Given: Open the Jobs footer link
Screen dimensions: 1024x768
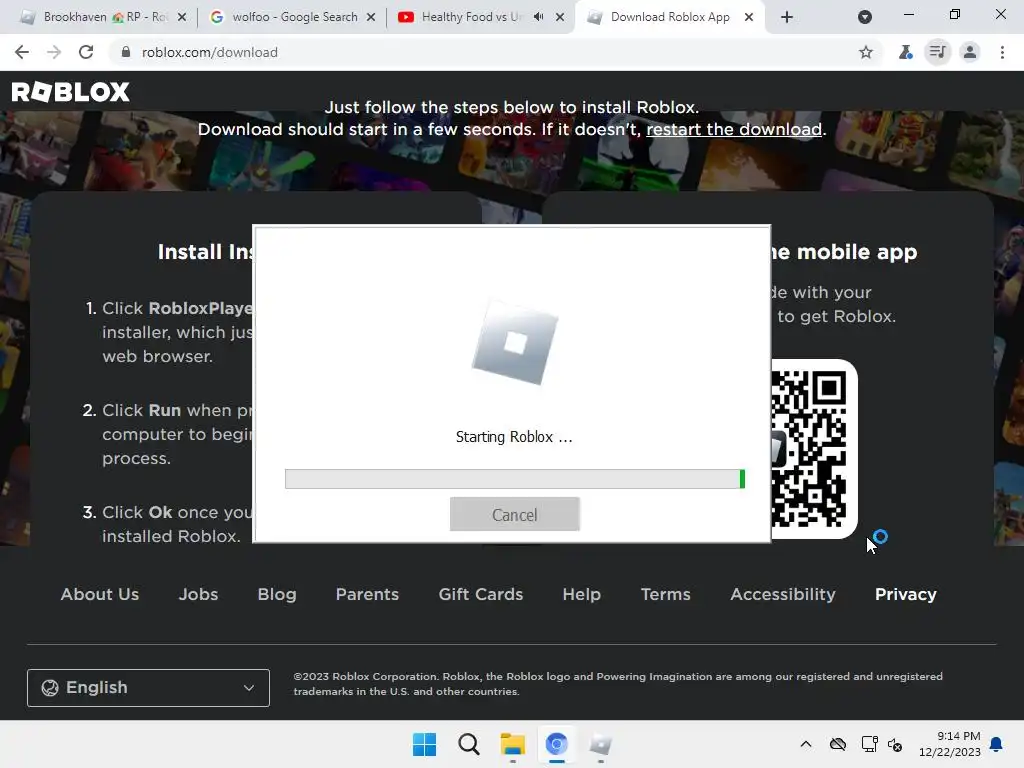Looking at the screenshot, I should coord(199,594).
